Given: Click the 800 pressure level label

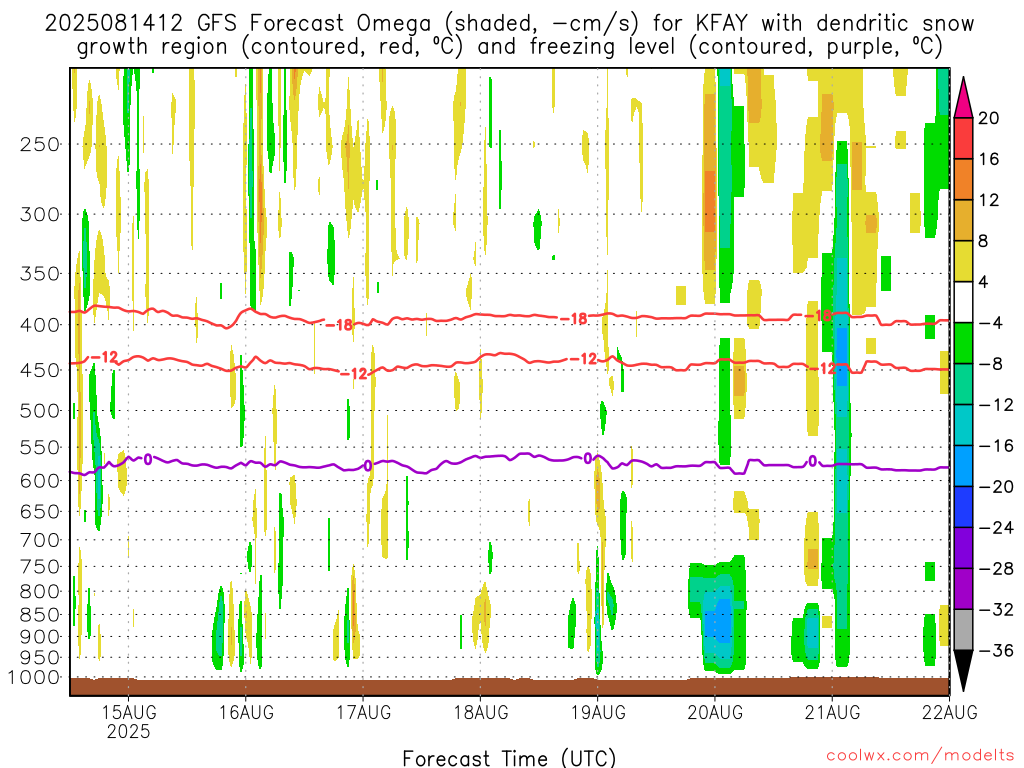Looking at the screenshot, I should pos(40,592).
